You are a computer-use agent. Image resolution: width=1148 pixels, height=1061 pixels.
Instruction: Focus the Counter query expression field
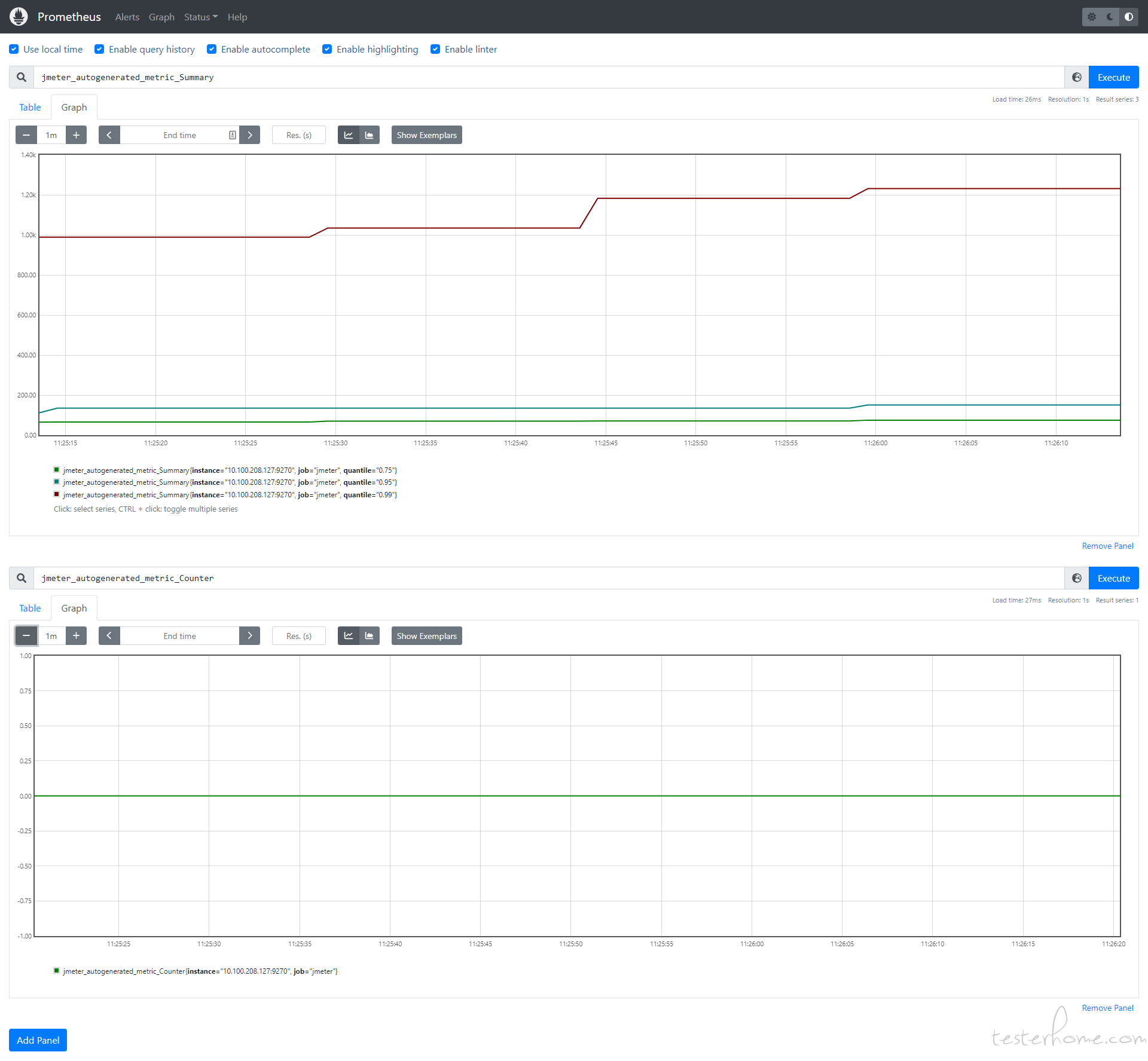click(549, 578)
